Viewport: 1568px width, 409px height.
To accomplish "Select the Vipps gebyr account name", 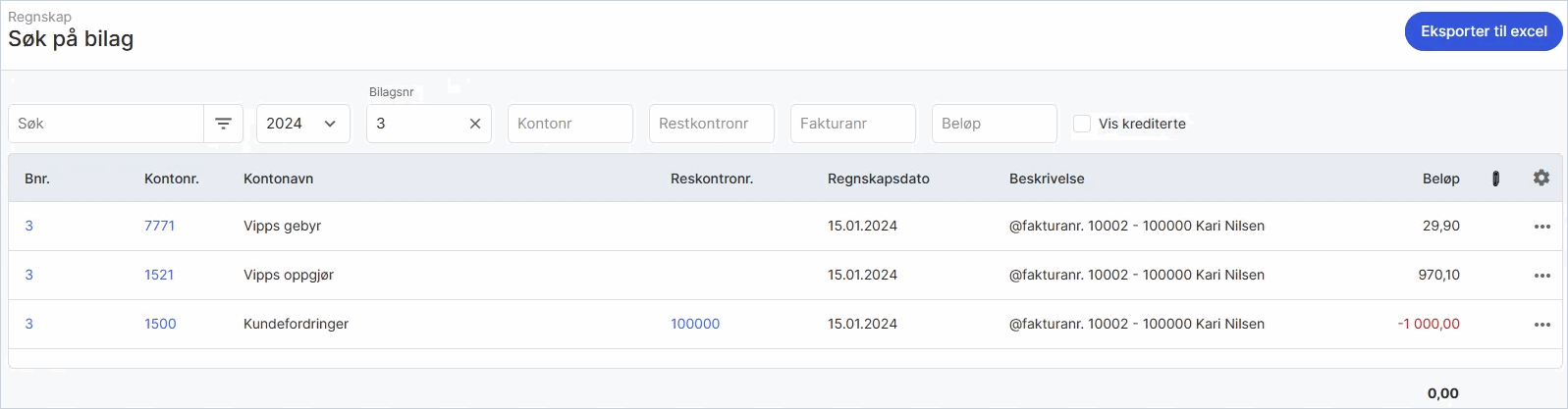I will click(283, 226).
